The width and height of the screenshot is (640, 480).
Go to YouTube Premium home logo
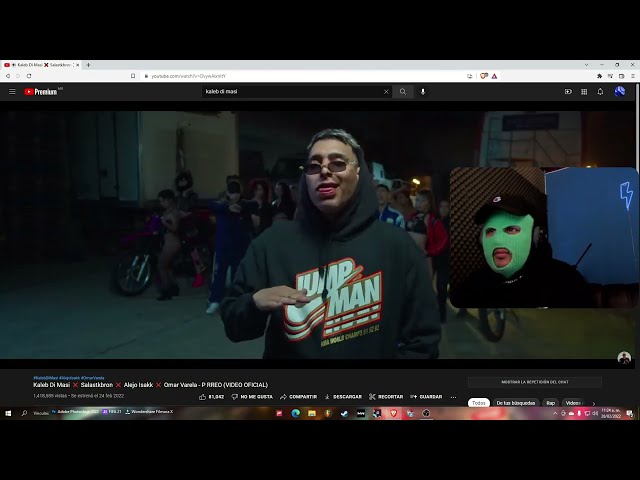41,92
